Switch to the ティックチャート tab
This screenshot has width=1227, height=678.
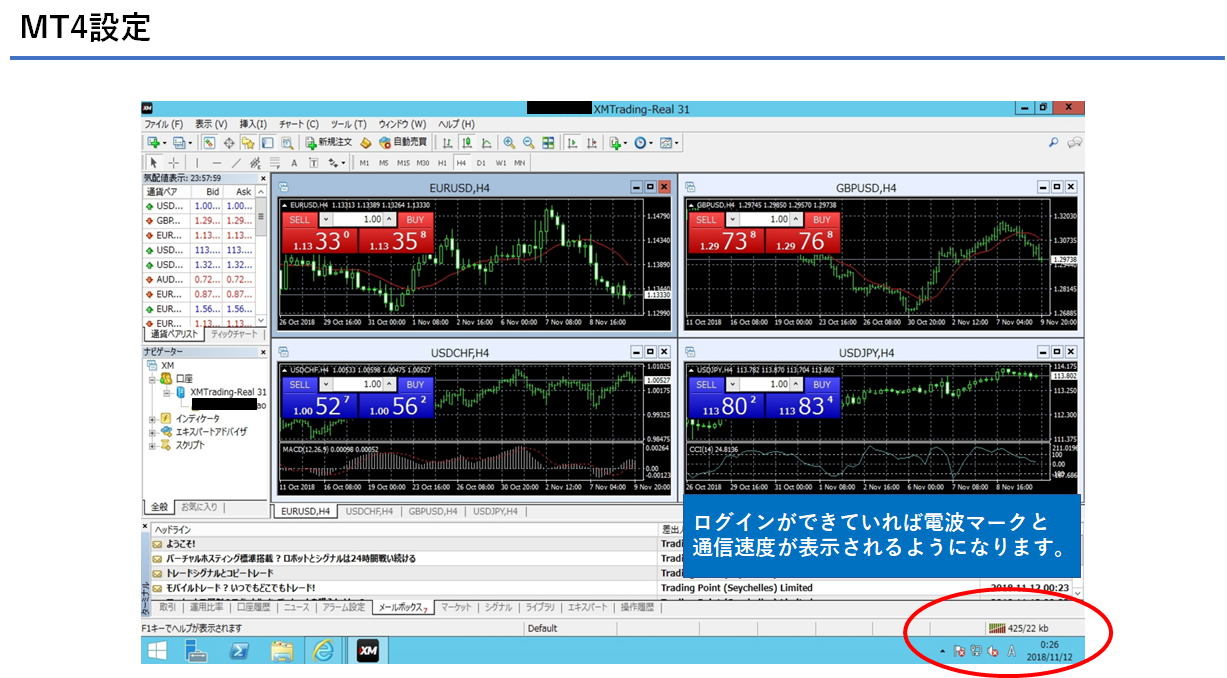233,335
